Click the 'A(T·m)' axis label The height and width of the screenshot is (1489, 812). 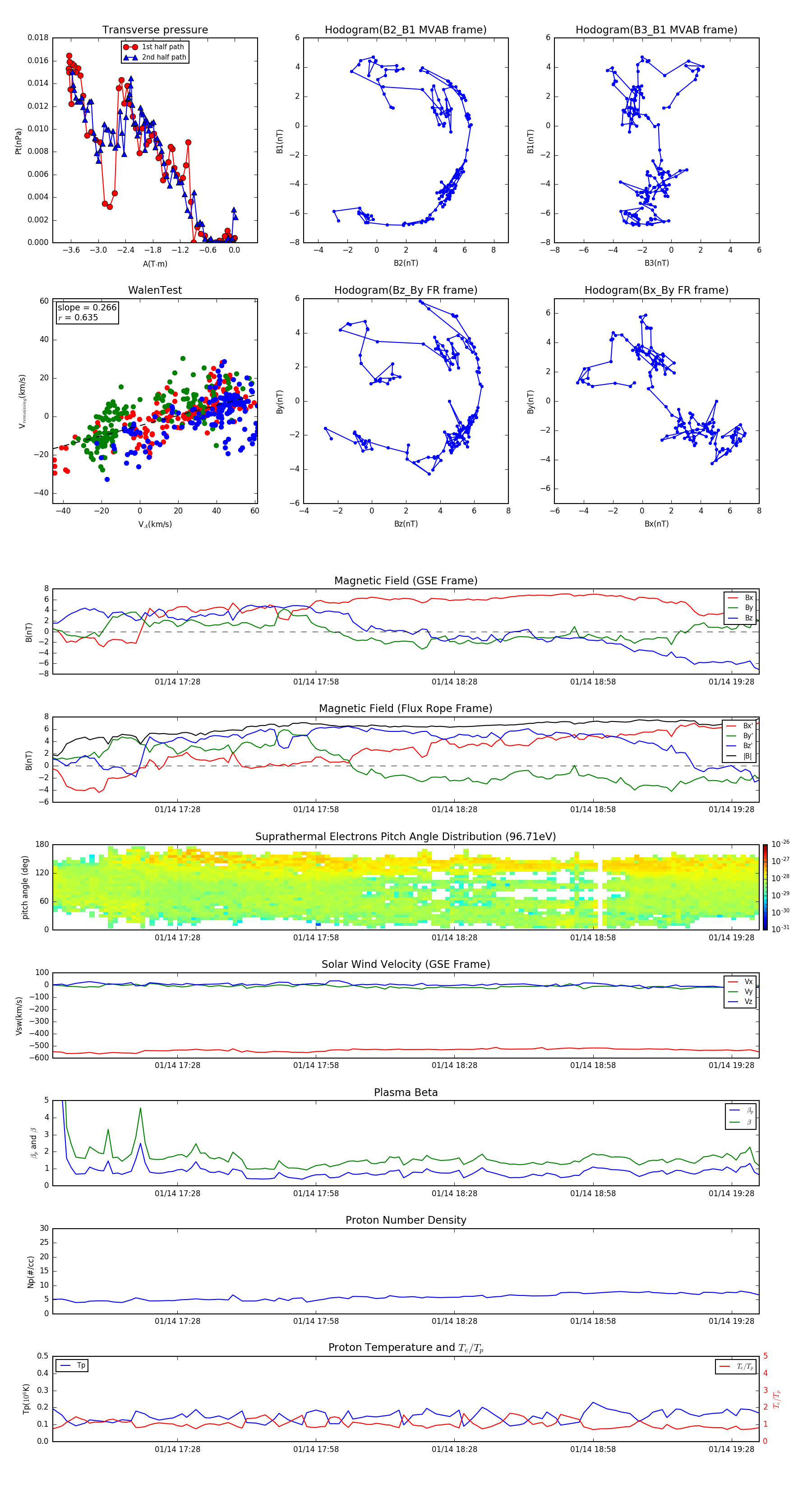point(155,264)
